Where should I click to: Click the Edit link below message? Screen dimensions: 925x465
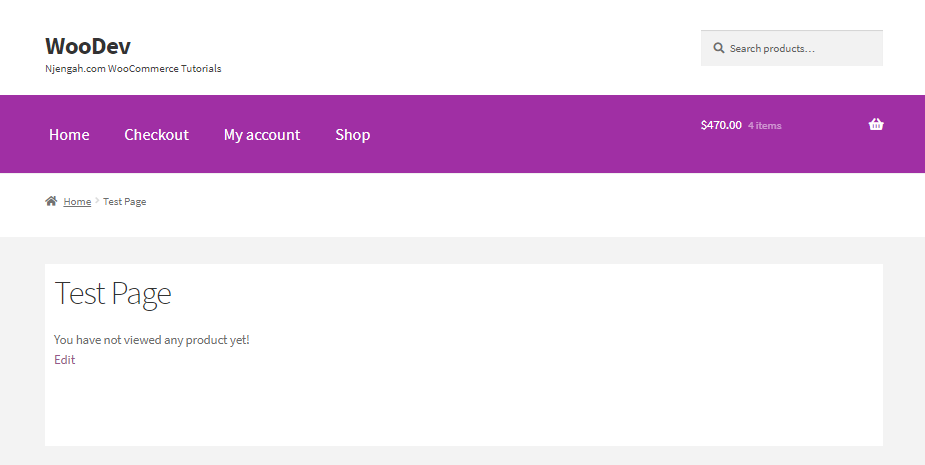(64, 359)
